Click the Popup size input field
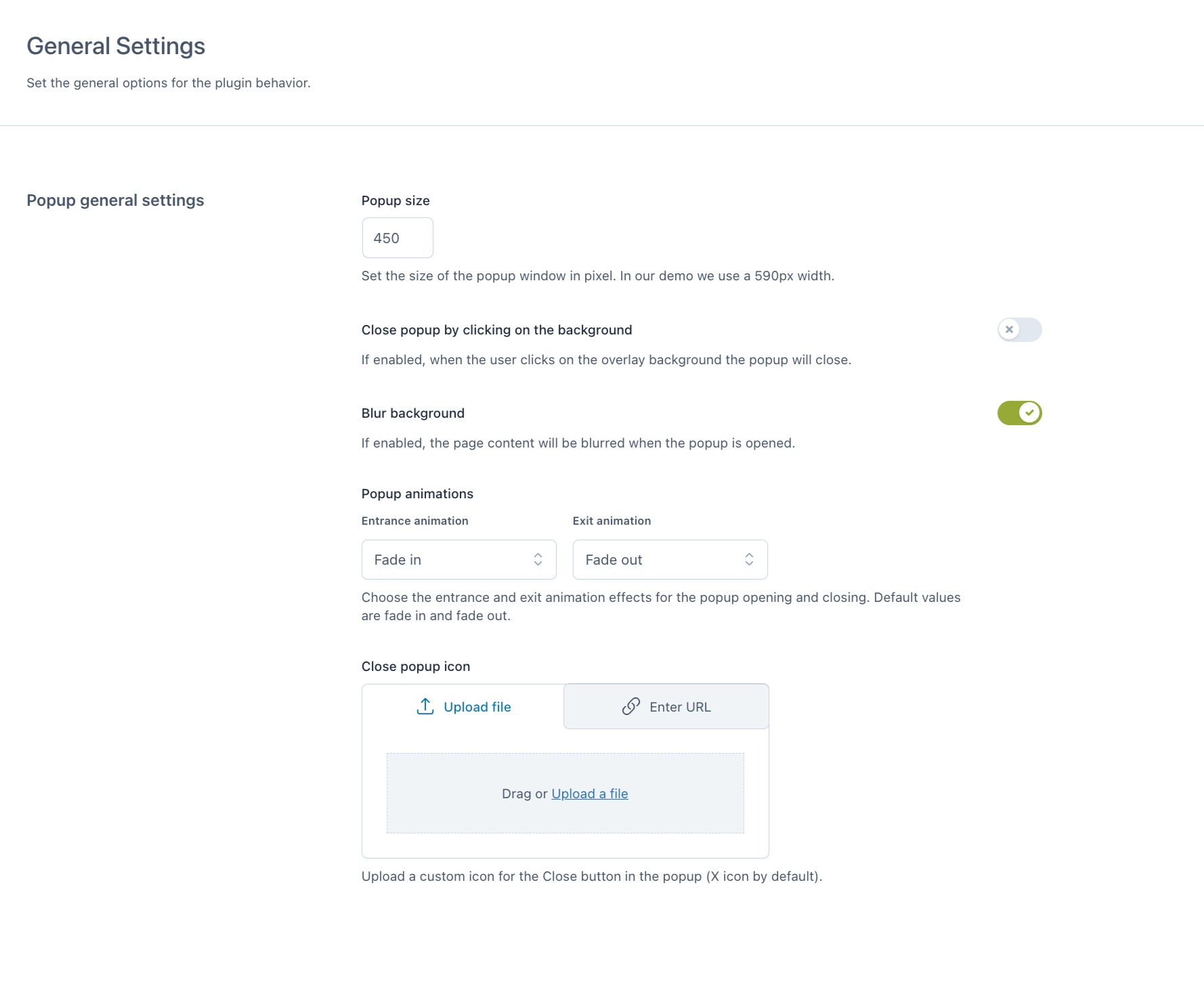 [397, 238]
